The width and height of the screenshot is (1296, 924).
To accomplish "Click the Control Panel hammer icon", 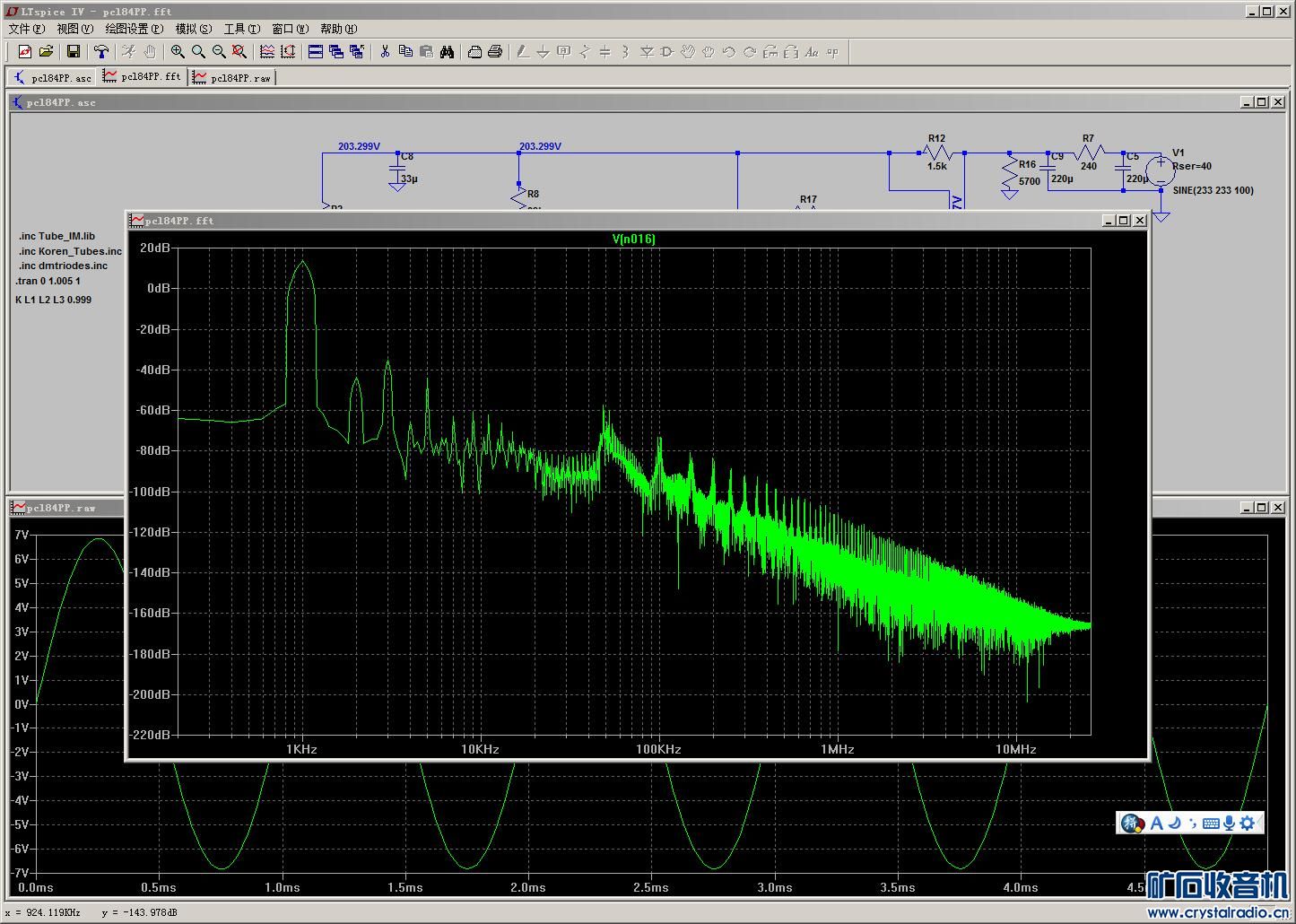I will click(x=101, y=52).
